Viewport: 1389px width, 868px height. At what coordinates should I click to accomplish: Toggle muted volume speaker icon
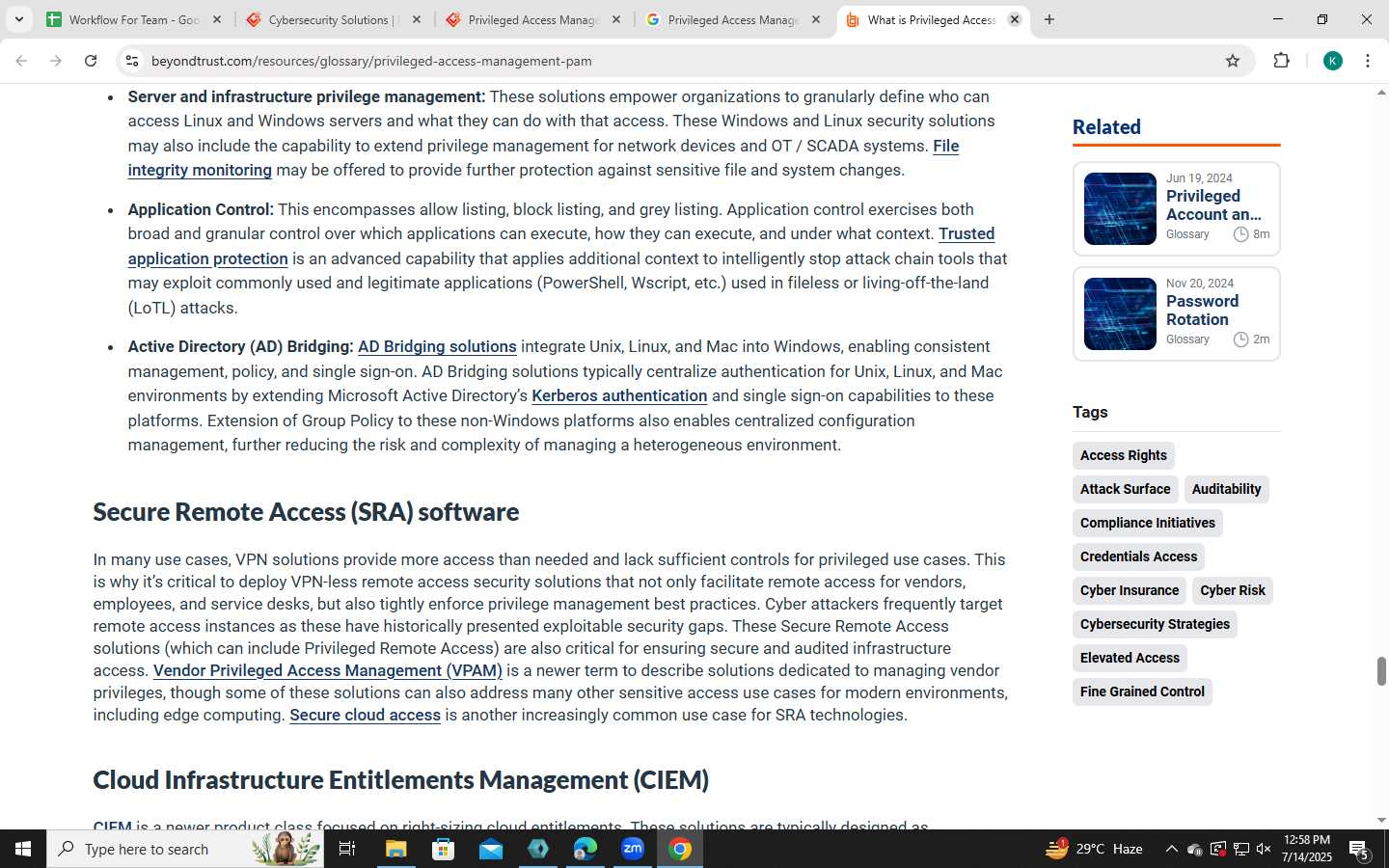pos(1264,849)
